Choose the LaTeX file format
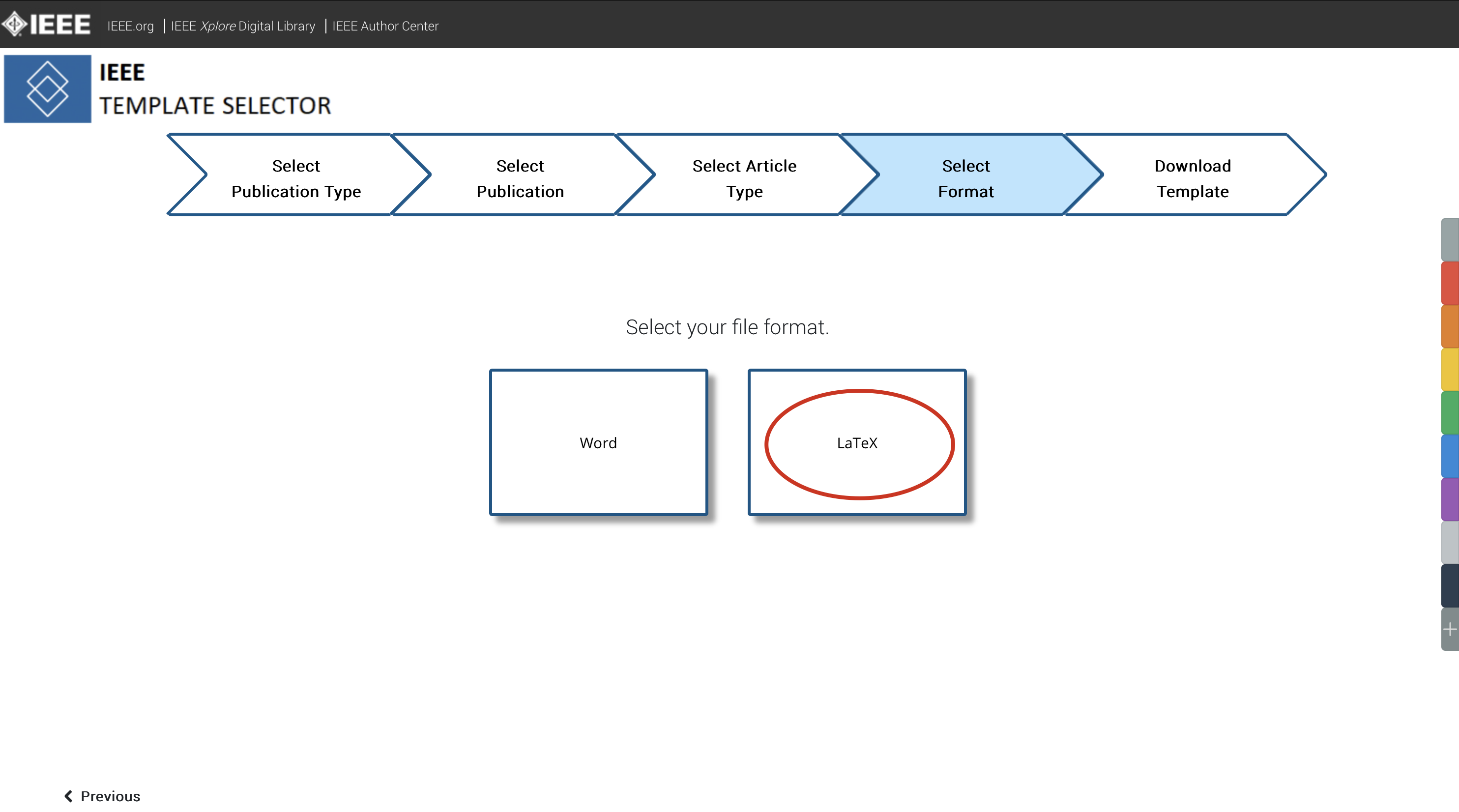Screen dimensions: 1459x812 [857, 443]
